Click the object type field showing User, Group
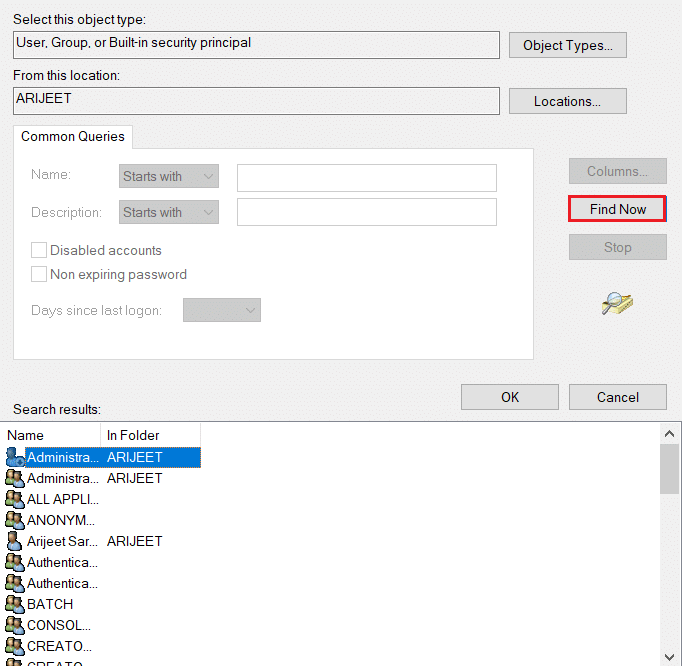This screenshot has width=682, height=666. (256, 44)
